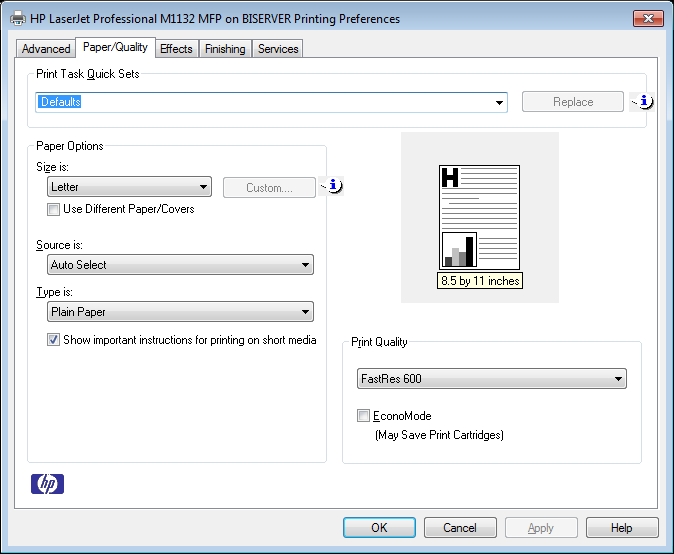Screen dimensions: 674x554
Task: Open Help with the Help button
Action: [x=622, y=527]
